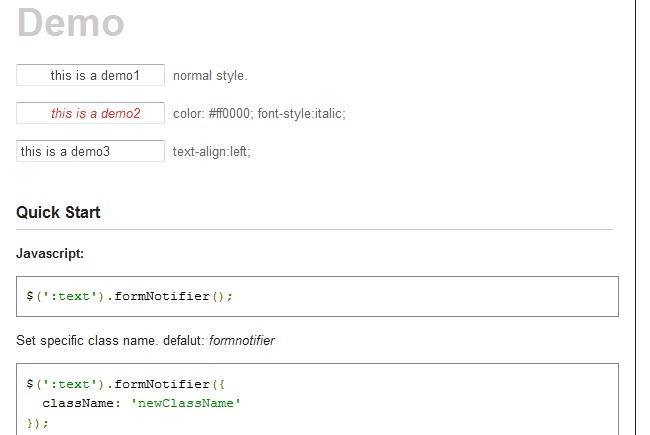Screen dimensions: 650x435
Task: Click the italic word 'formnotifier'
Action: [x=241, y=341]
